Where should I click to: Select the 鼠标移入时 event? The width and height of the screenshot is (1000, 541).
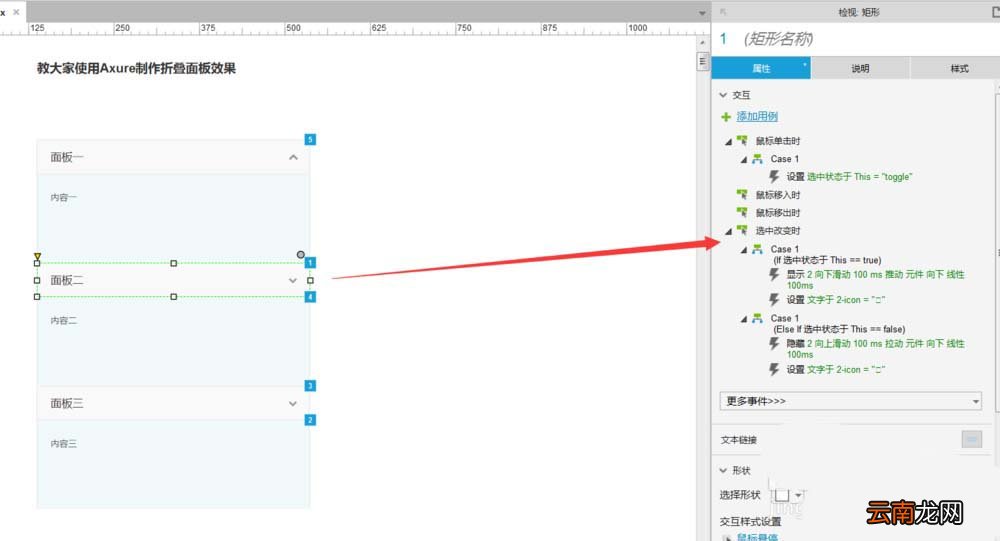pyautogui.click(x=777, y=195)
